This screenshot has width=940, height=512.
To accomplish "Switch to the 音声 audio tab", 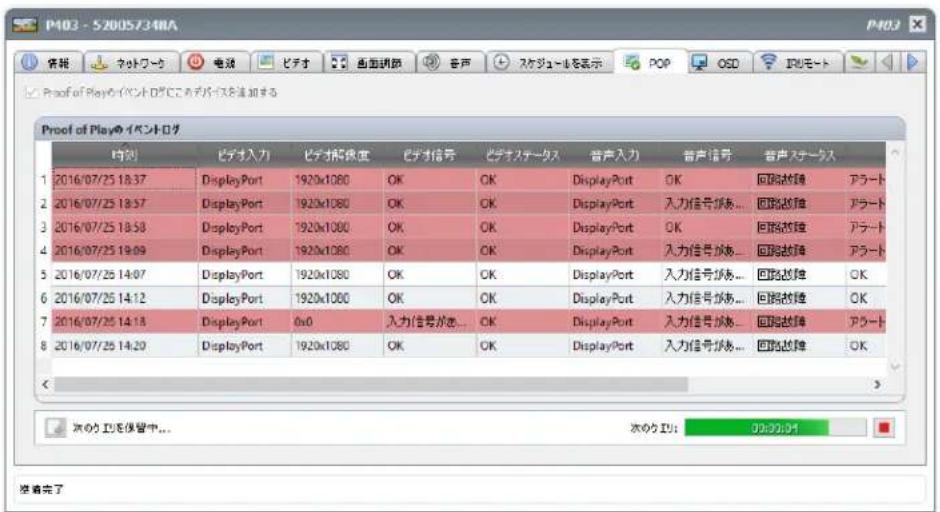I will coord(450,62).
